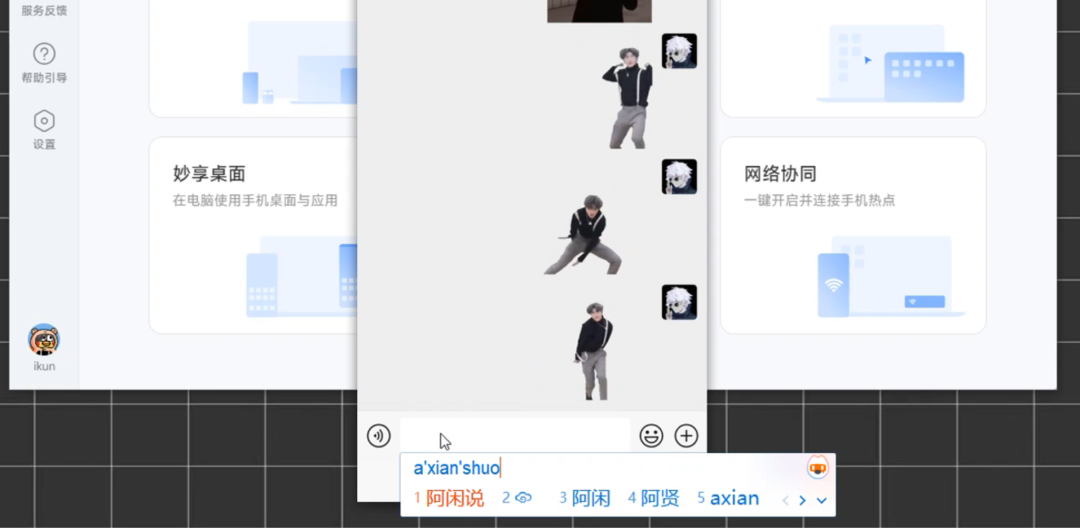Click the ikun user avatar

pyautogui.click(x=44, y=340)
